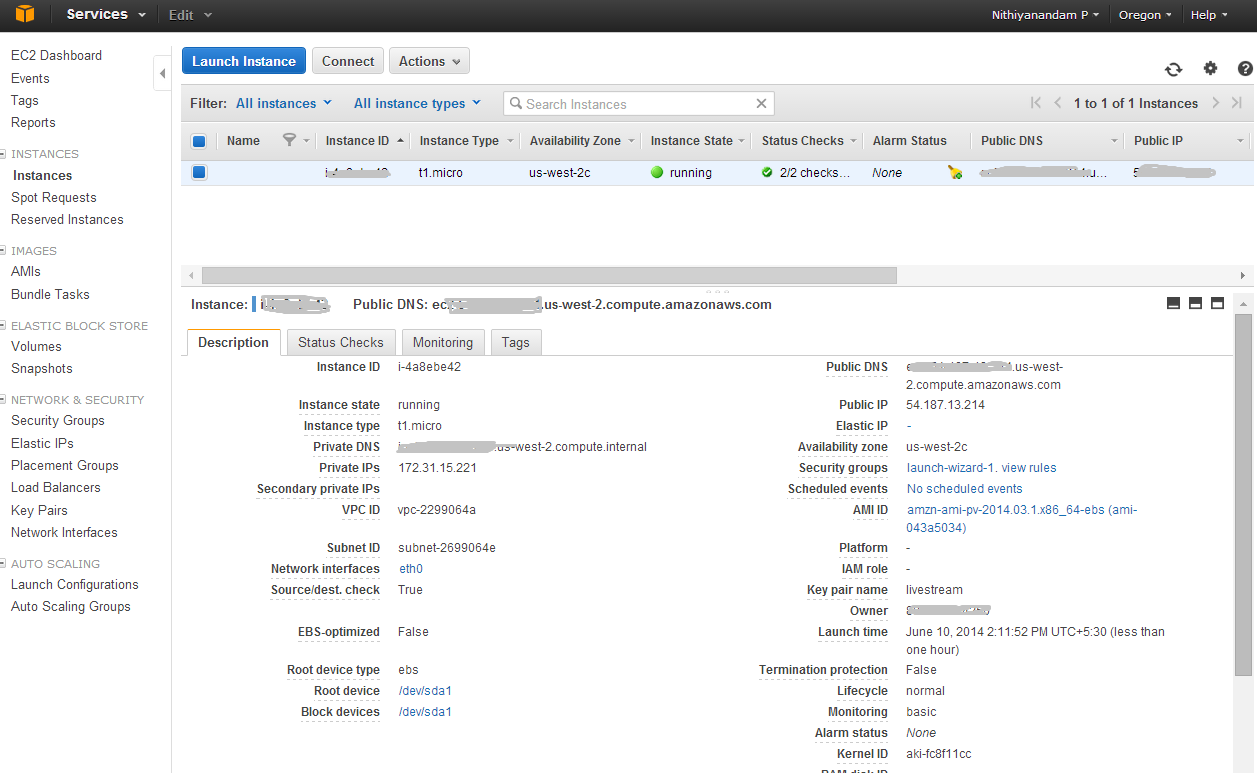Open AMIs in sidebar
Image resolution: width=1257 pixels, height=773 pixels.
coord(26,271)
